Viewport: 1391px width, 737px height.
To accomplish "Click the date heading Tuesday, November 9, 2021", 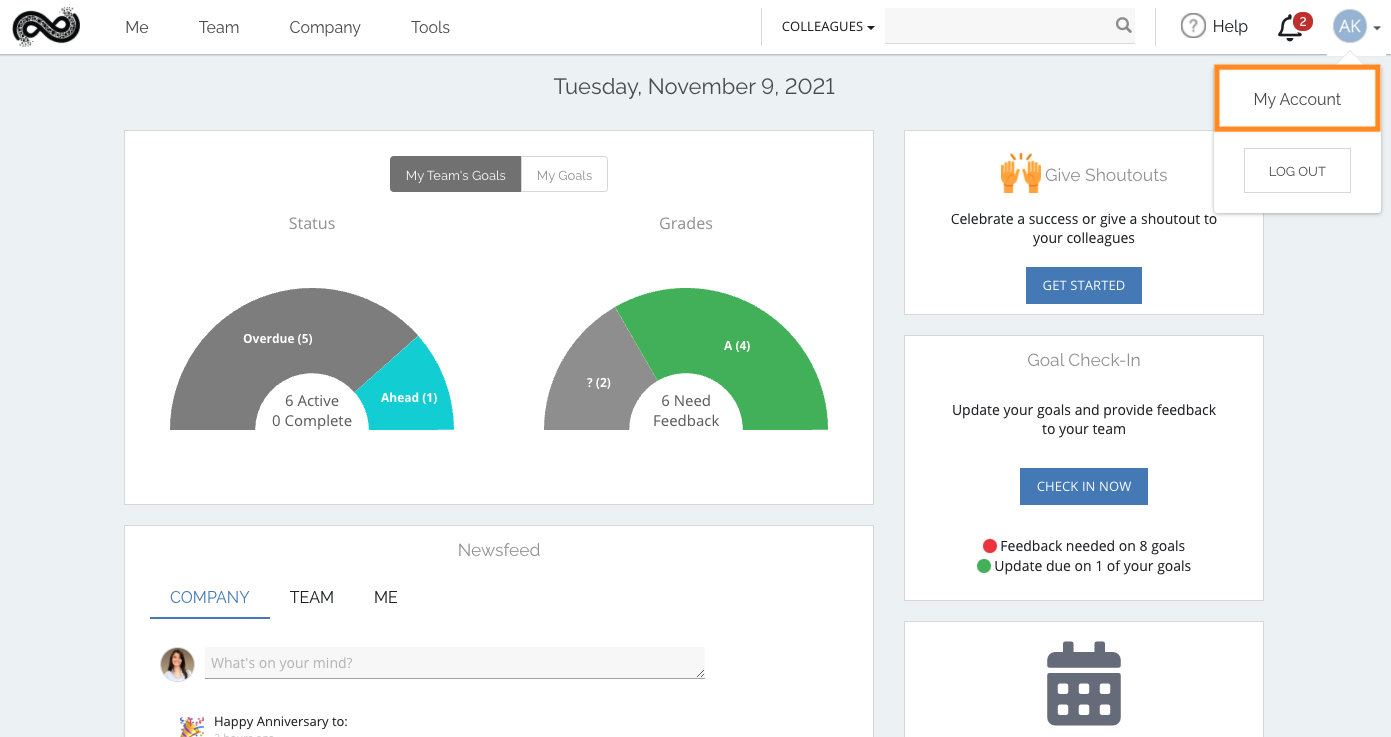I will 694,86.
